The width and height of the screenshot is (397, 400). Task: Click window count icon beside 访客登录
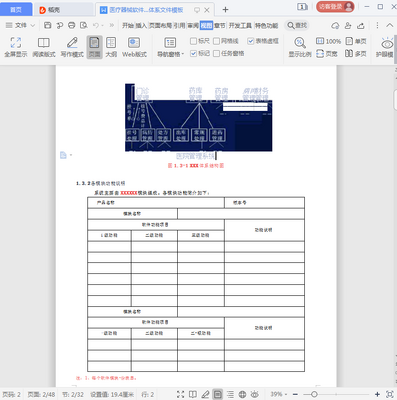pos(302,7)
